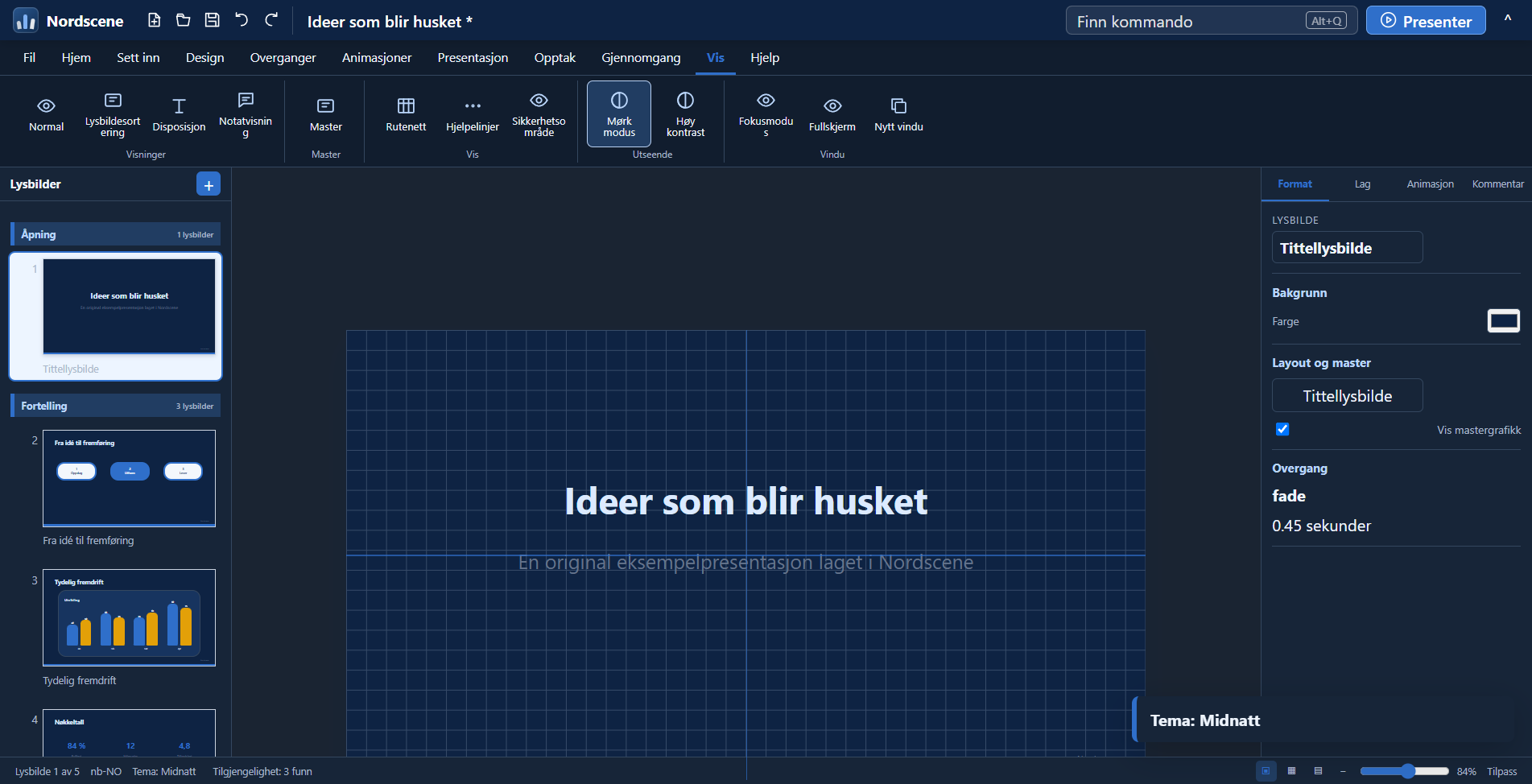Collapse the Åpning section

tap(116, 234)
